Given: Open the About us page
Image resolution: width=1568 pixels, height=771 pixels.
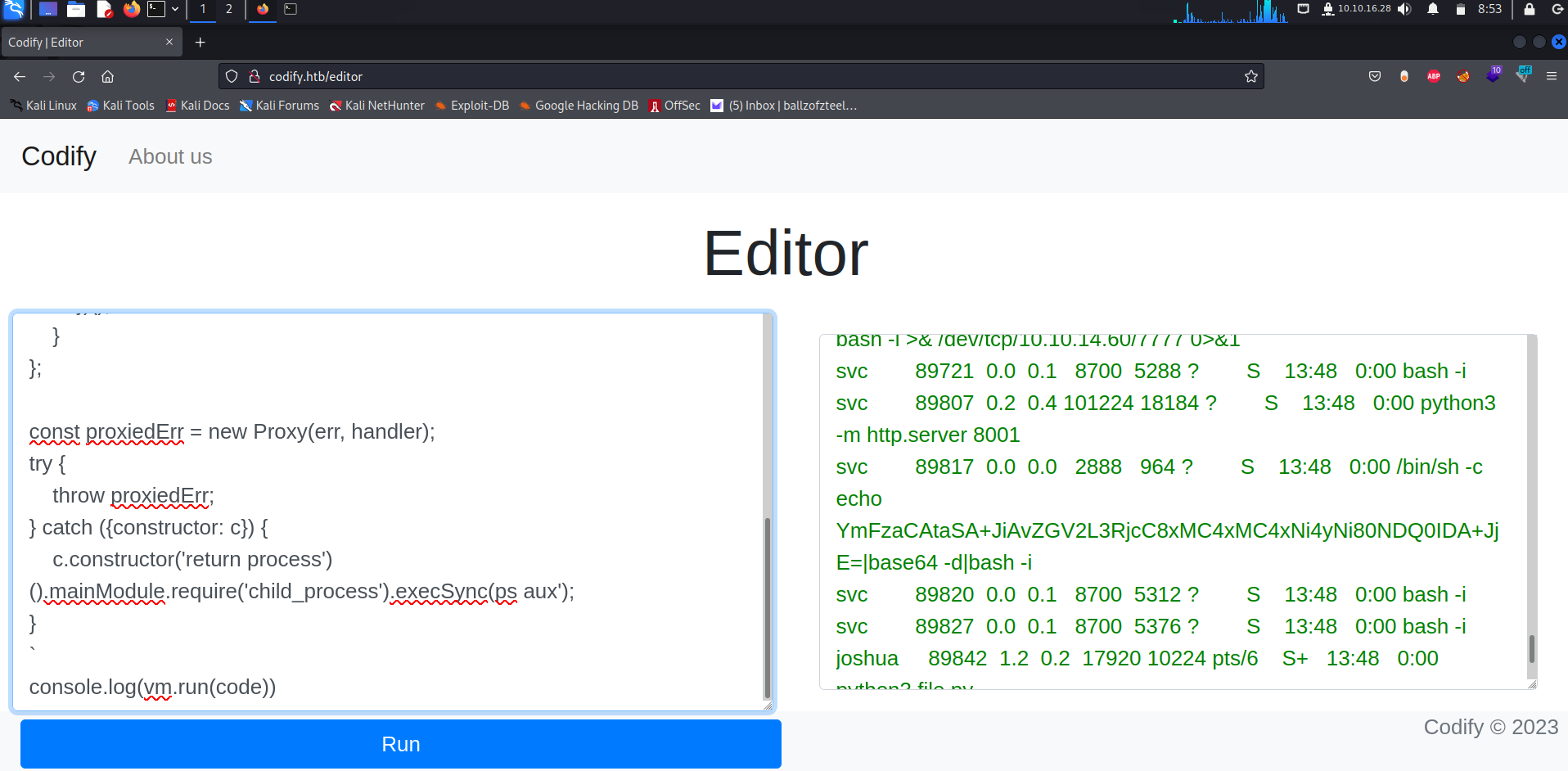Looking at the screenshot, I should click(170, 156).
